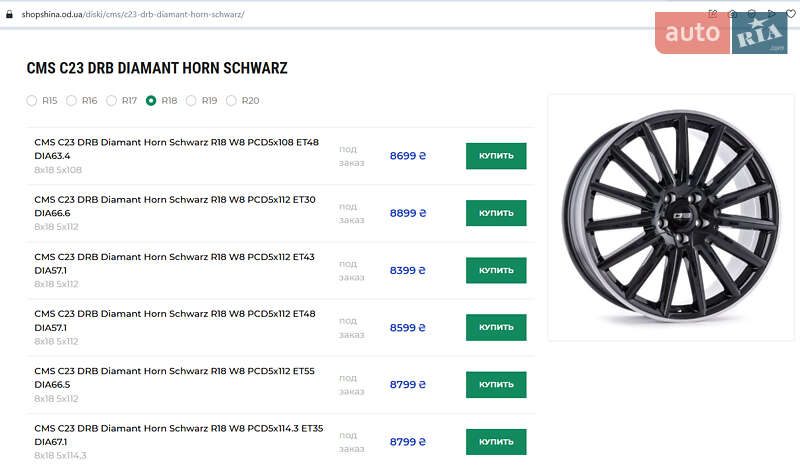
Task: Click the black CMS C23 wheel image
Action: (671, 216)
